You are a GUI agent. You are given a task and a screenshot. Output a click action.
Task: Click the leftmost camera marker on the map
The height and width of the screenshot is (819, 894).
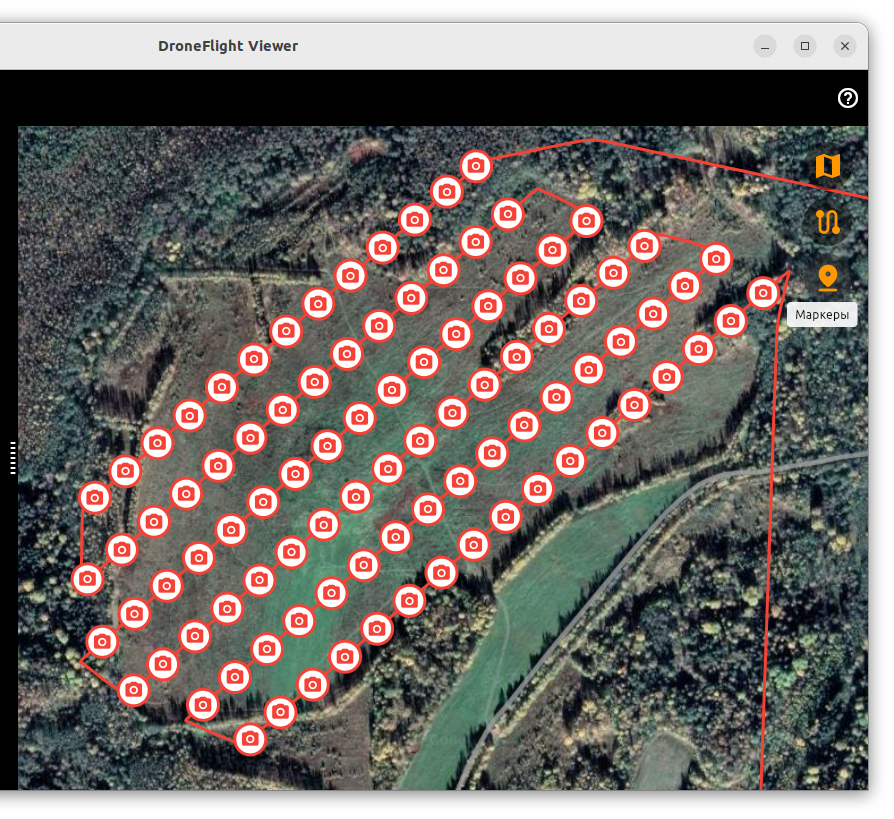pos(88,578)
